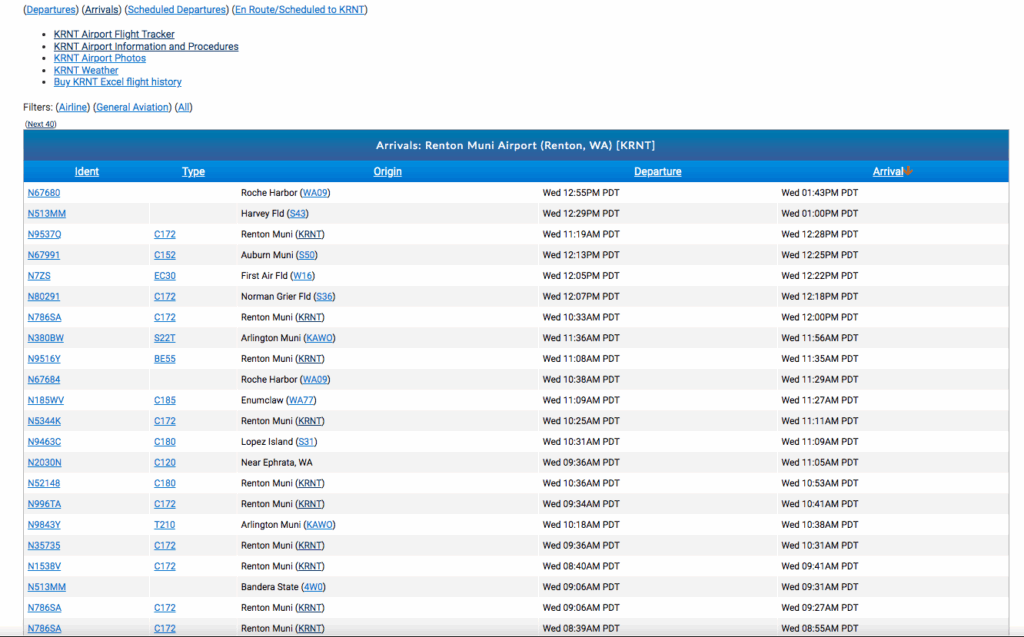View KRNT Airport Photos
The width and height of the screenshot is (1024, 637).
point(100,58)
